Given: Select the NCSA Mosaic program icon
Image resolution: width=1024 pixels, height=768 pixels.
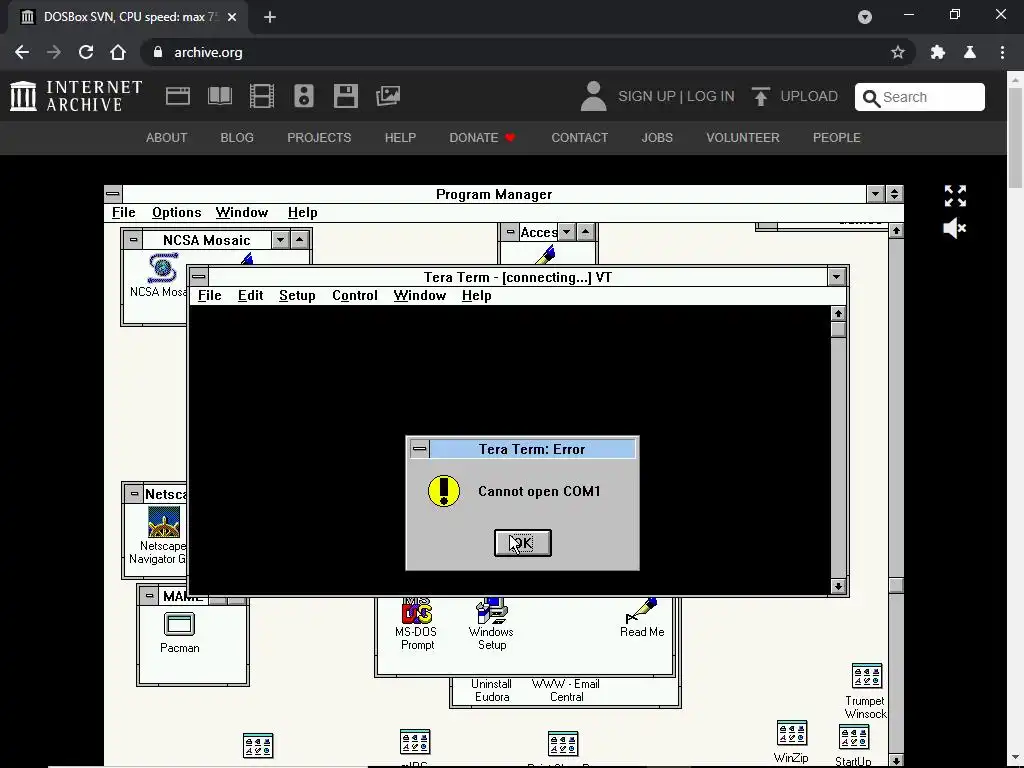Looking at the screenshot, I should [x=162, y=268].
